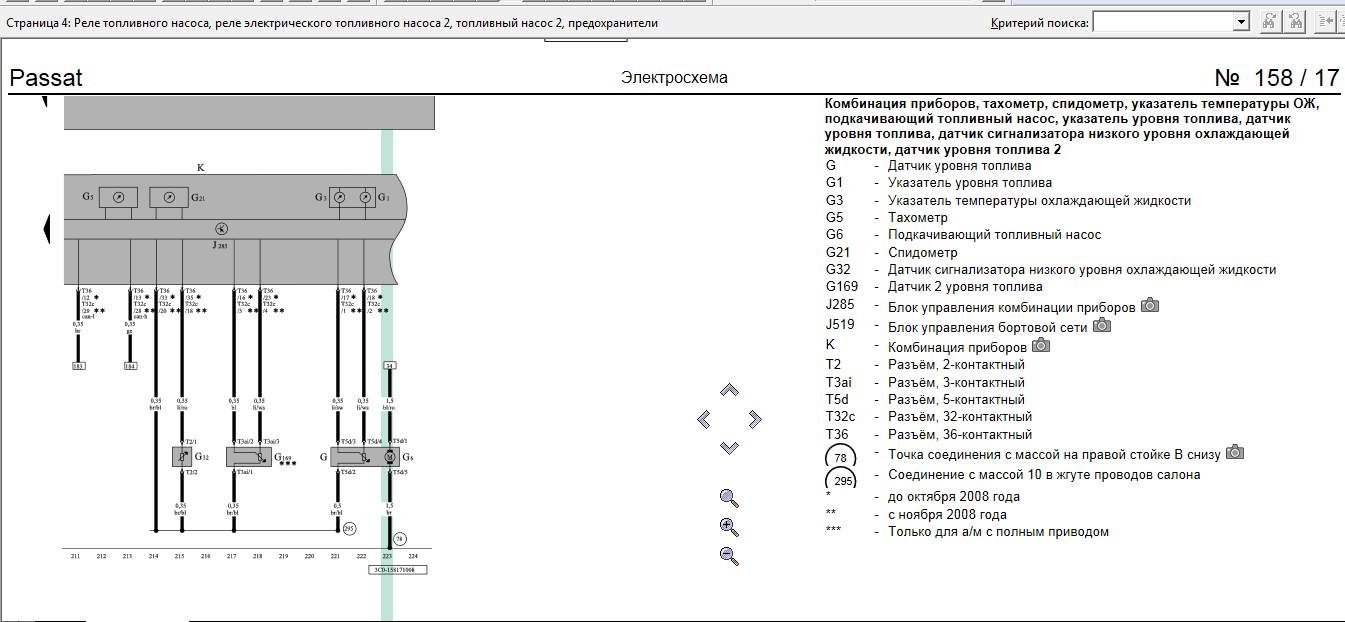Open camera photo for J285 control unit

(x=1150, y=305)
